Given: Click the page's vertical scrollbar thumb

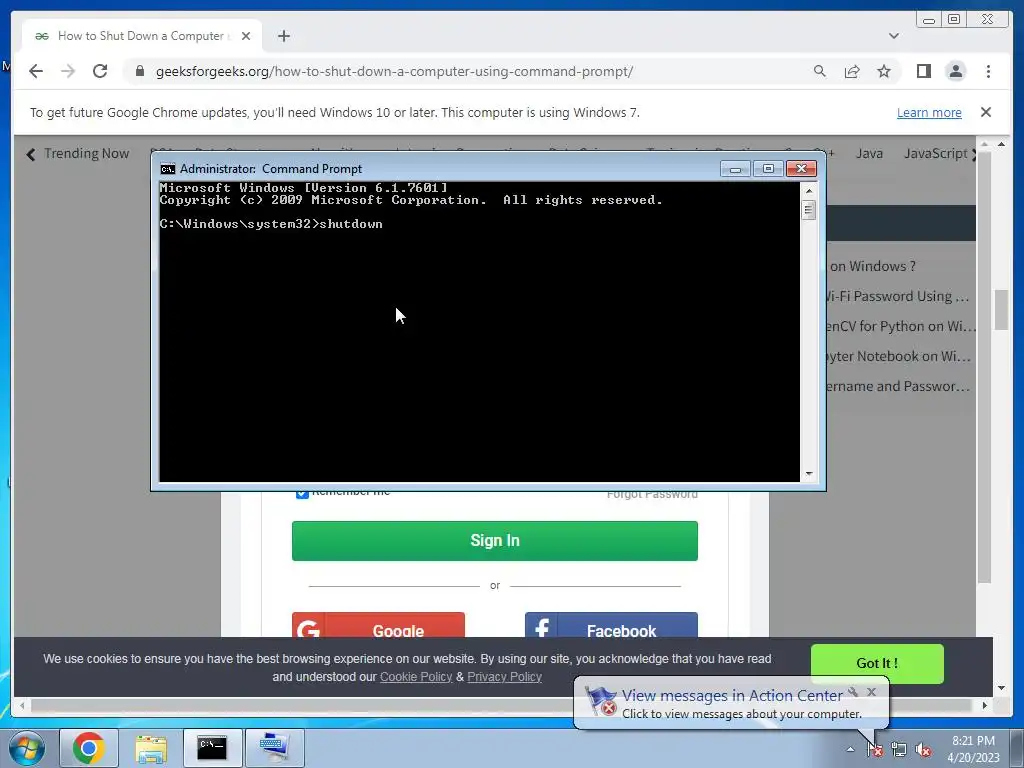Looking at the screenshot, I should click(1002, 310).
